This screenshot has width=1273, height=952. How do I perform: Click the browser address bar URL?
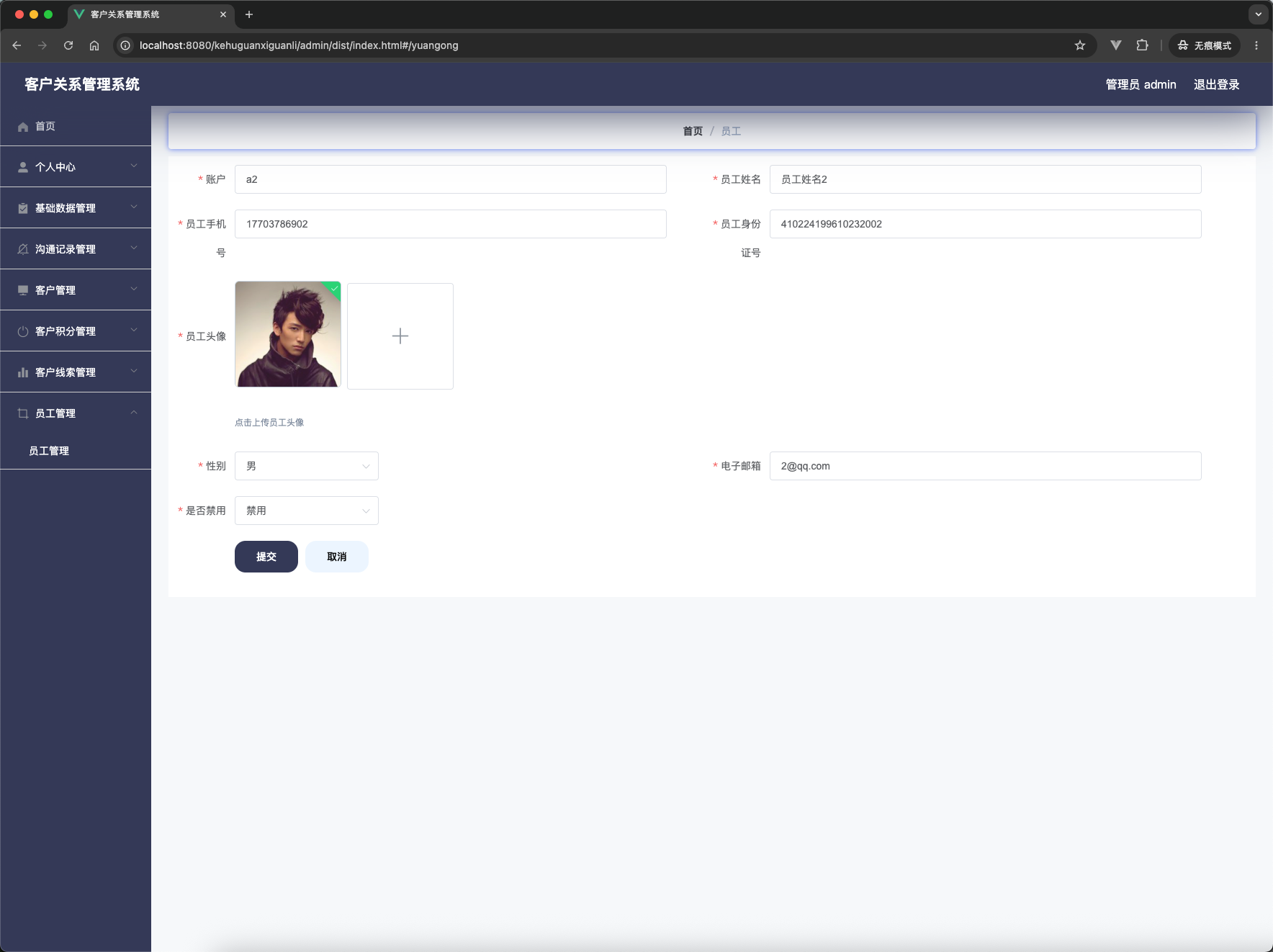click(299, 45)
